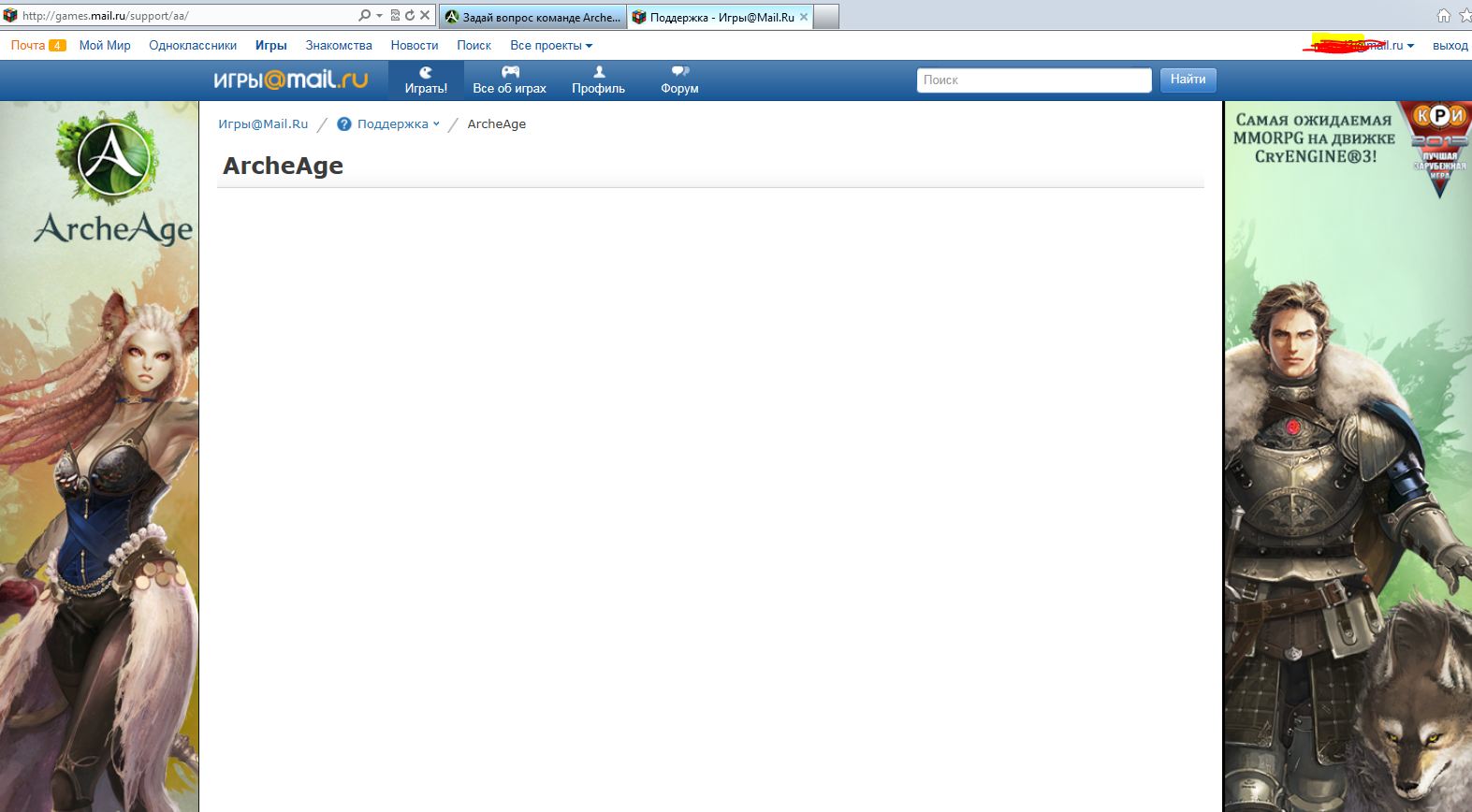Open the Профиль menu label
Image resolution: width=1472 pixels, height=812 pixels.
point(598,88)
